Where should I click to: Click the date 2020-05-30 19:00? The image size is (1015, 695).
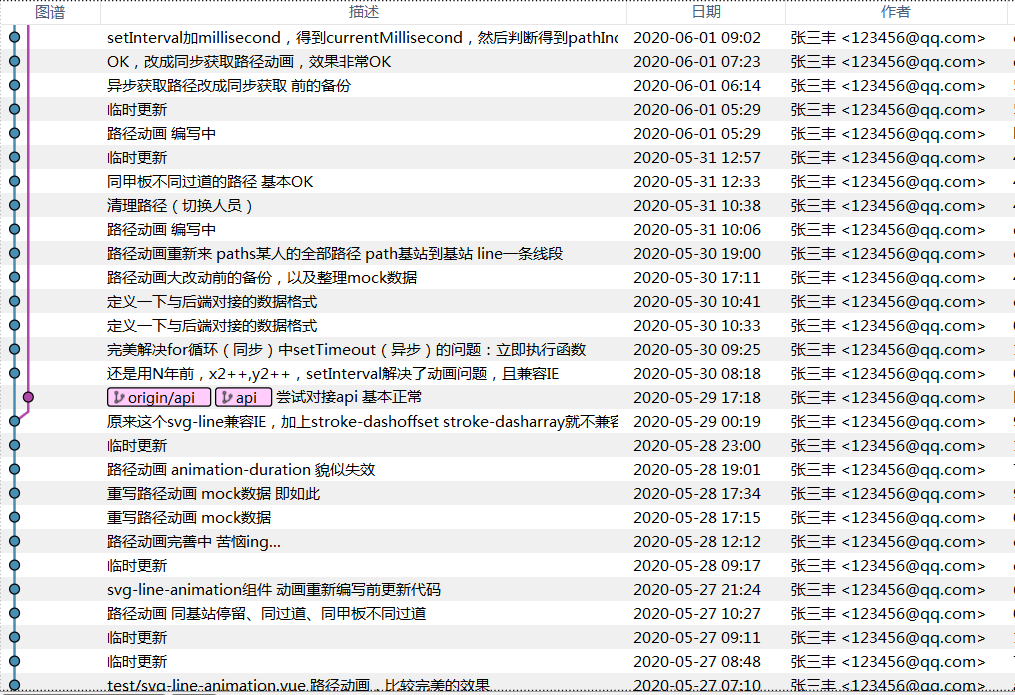[x=697, y=253]
